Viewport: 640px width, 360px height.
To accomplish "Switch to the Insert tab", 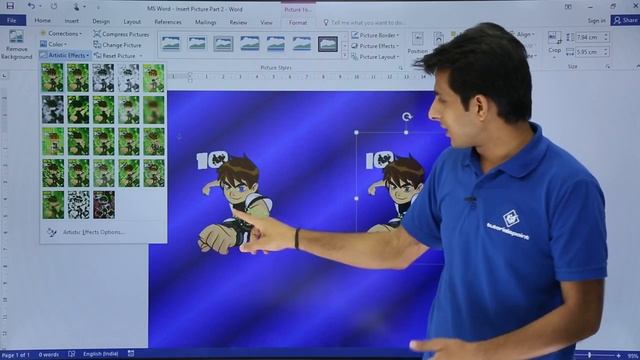I will [71, 21].
